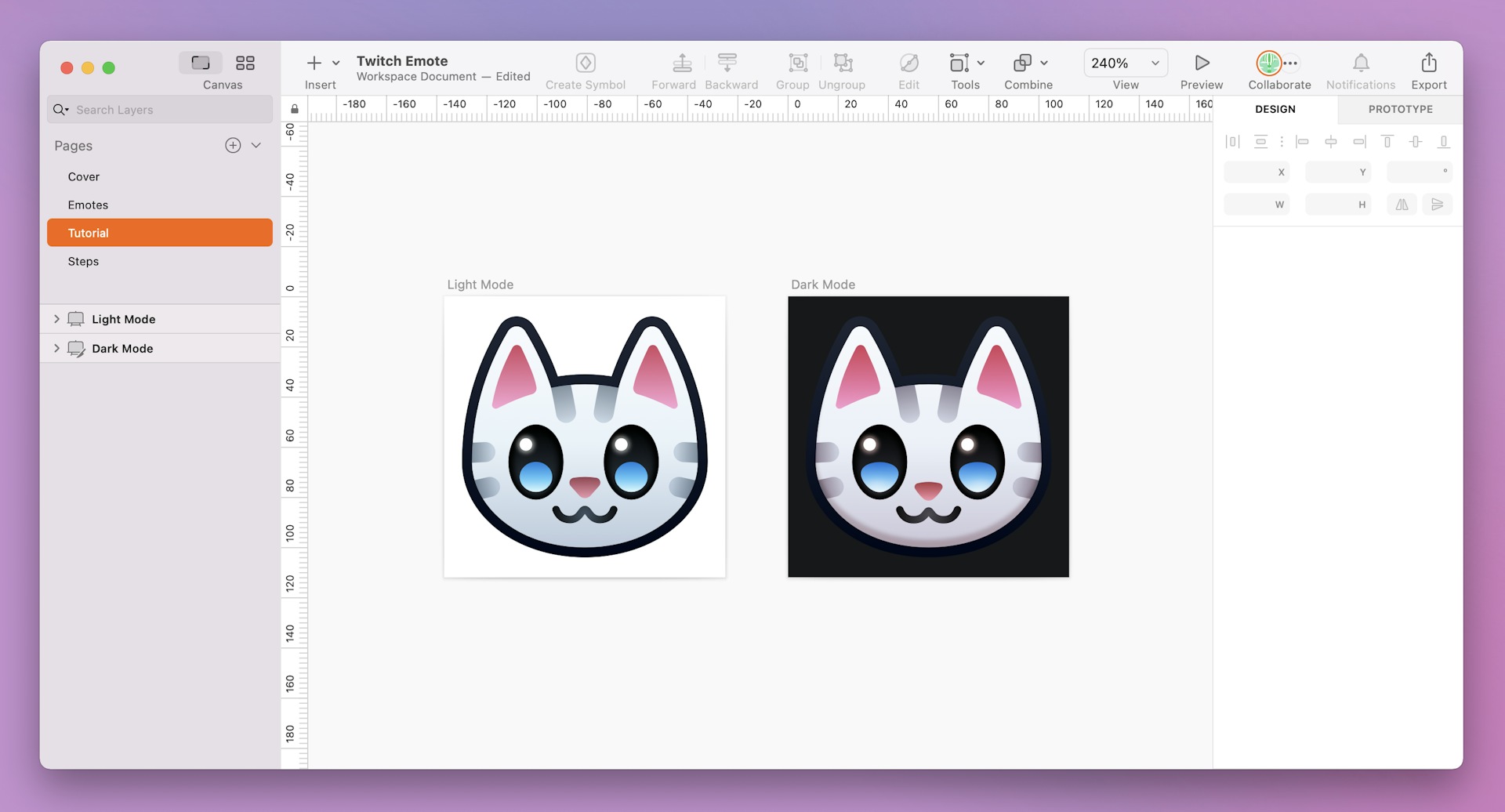The height and width of the screenshot is (812, 1505).
Task: Open the Notifications bell
Action: (1360, 63)
